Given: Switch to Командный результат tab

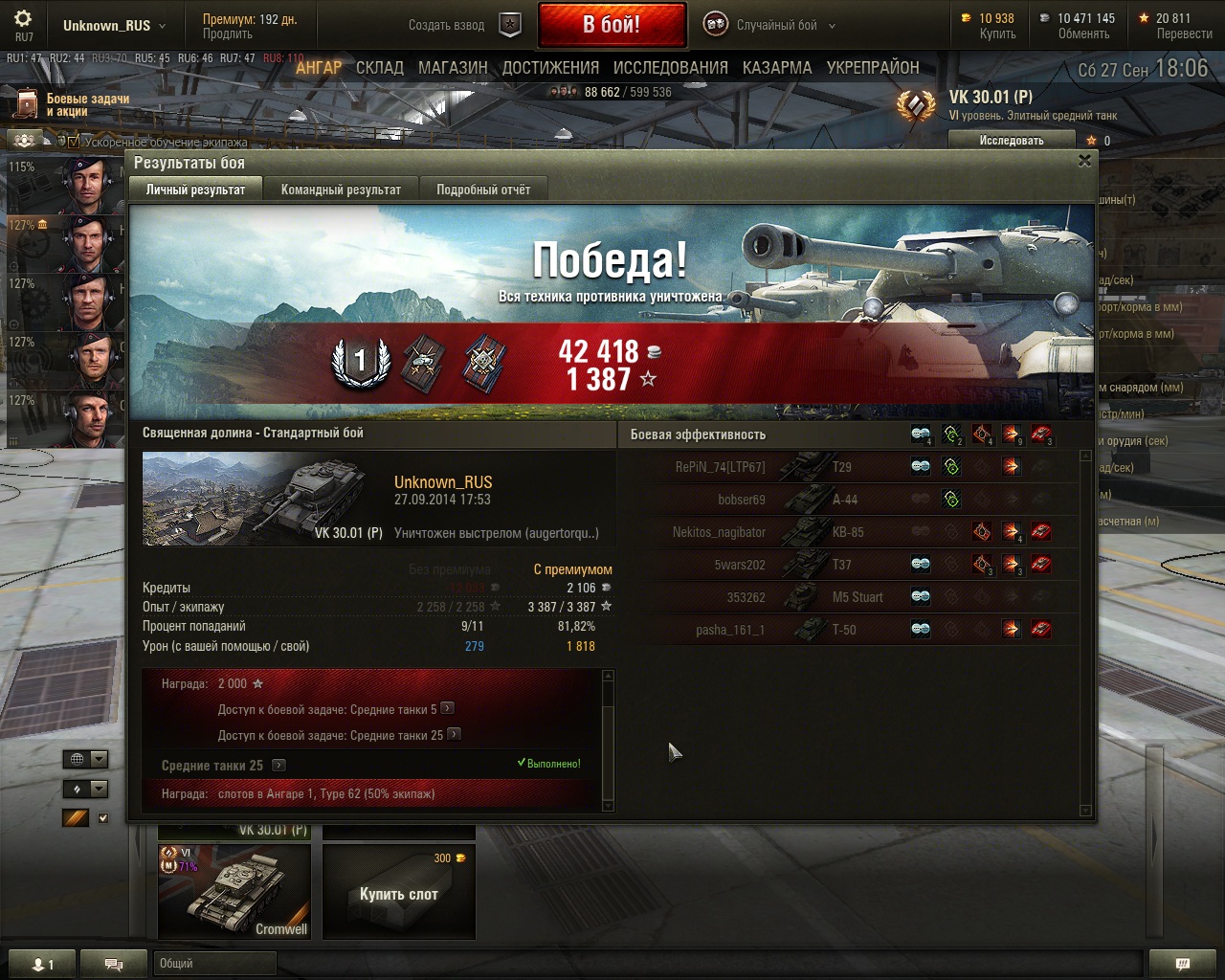Looking at the screenshot, I should 341,189.
